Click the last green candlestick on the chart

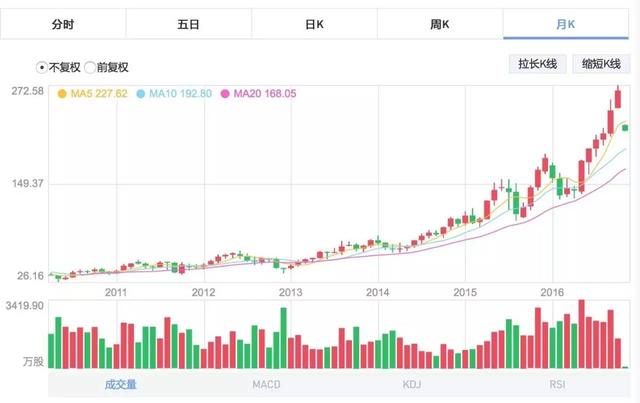pyautogui.click(x=625, y=128)
